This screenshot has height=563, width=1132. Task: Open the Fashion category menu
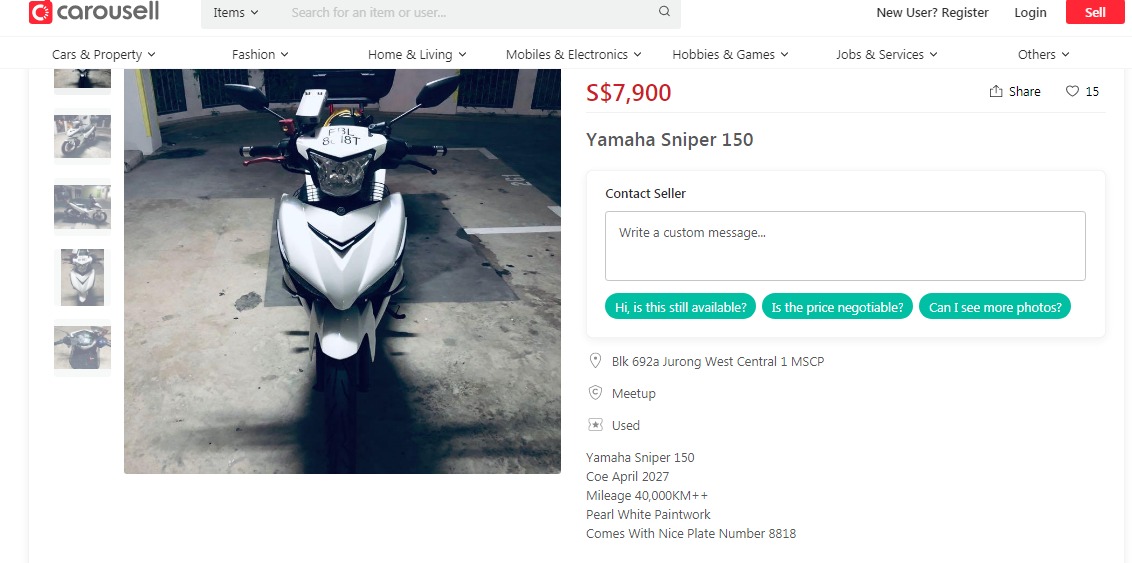pos(260,54)
